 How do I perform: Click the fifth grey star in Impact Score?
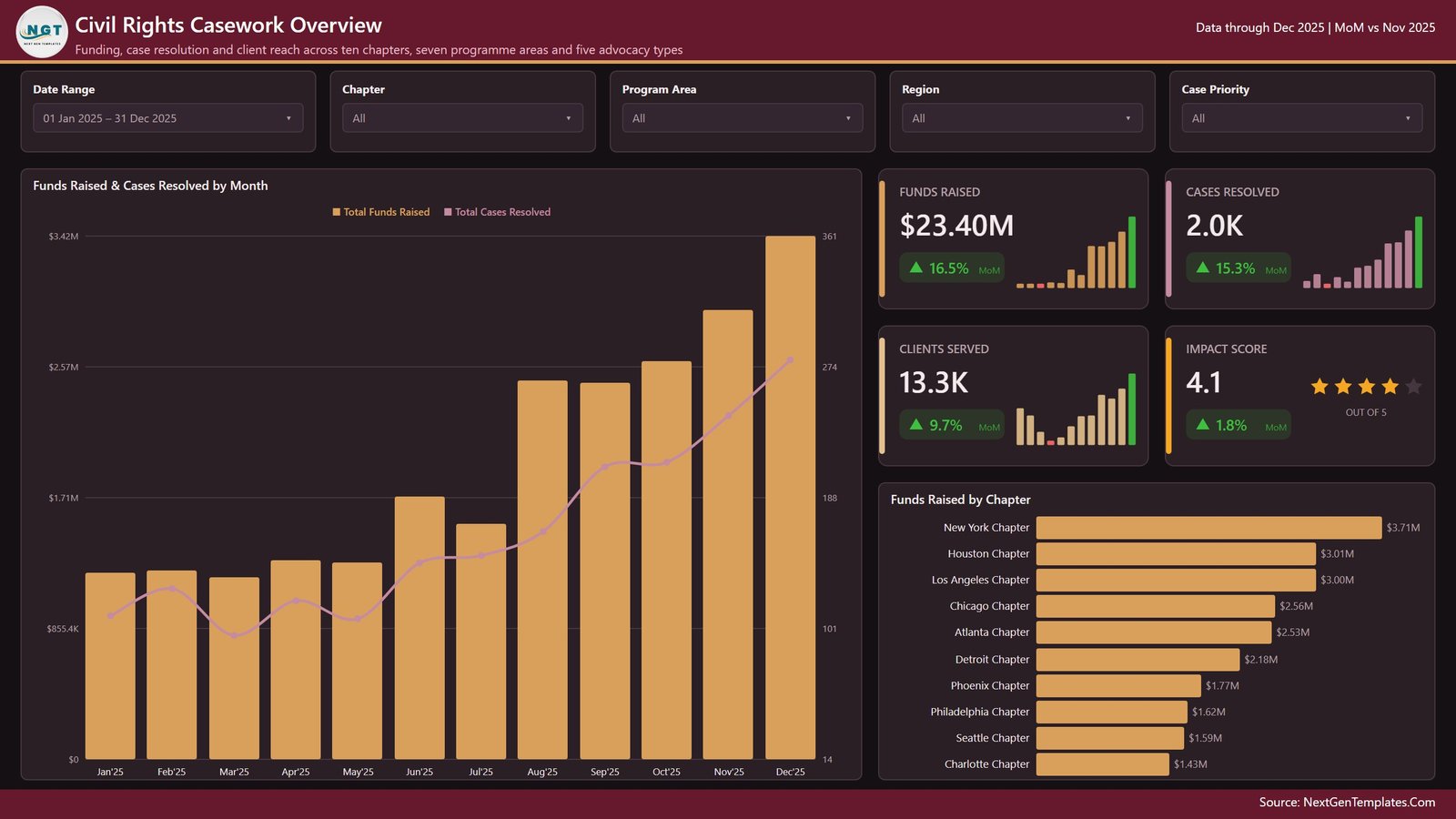[1413, 387]
